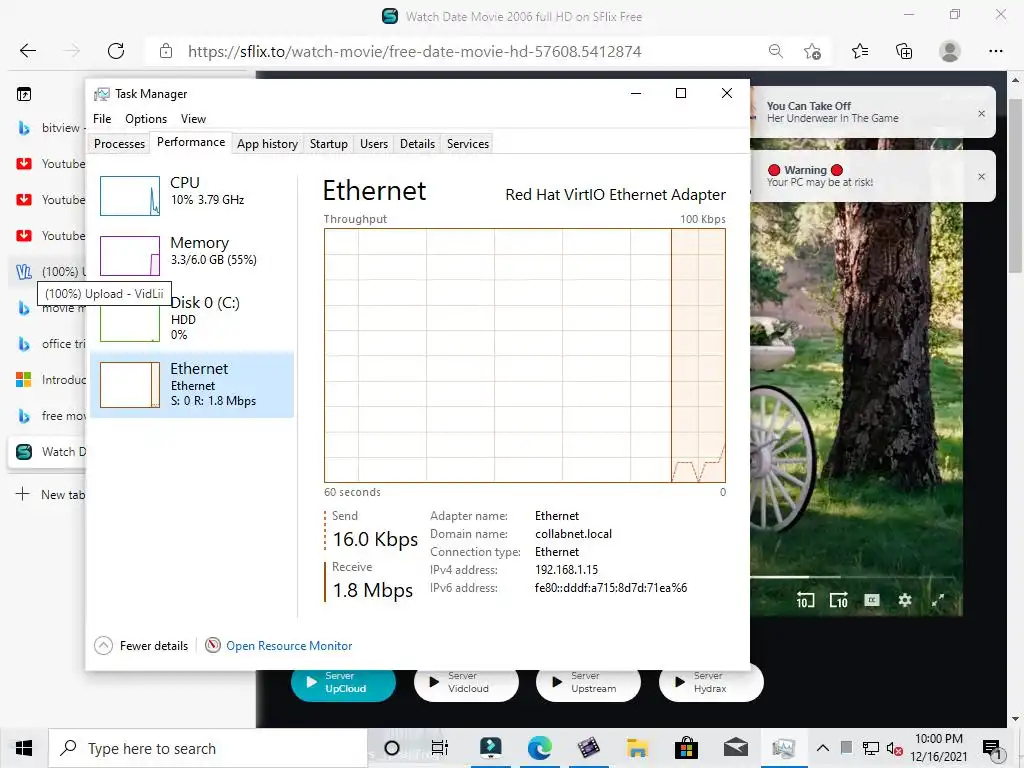Switch to the Users tab
This screenshot has width=1024, height=768.
click(x=374, y=144)
